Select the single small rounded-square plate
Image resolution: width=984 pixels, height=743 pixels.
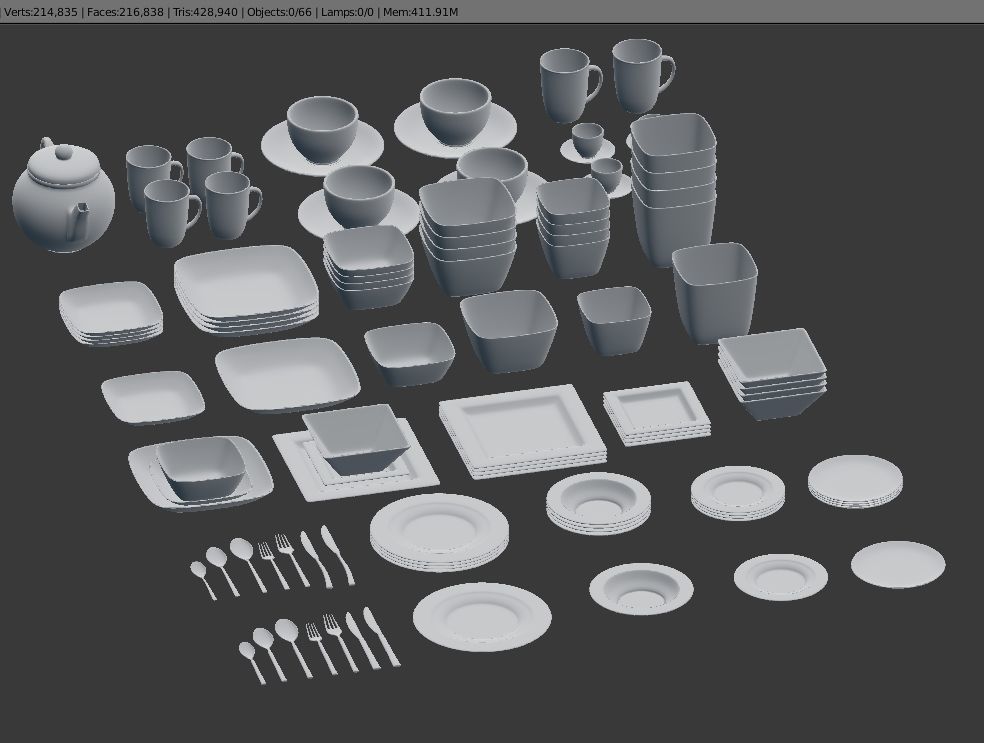click(152, 397)
